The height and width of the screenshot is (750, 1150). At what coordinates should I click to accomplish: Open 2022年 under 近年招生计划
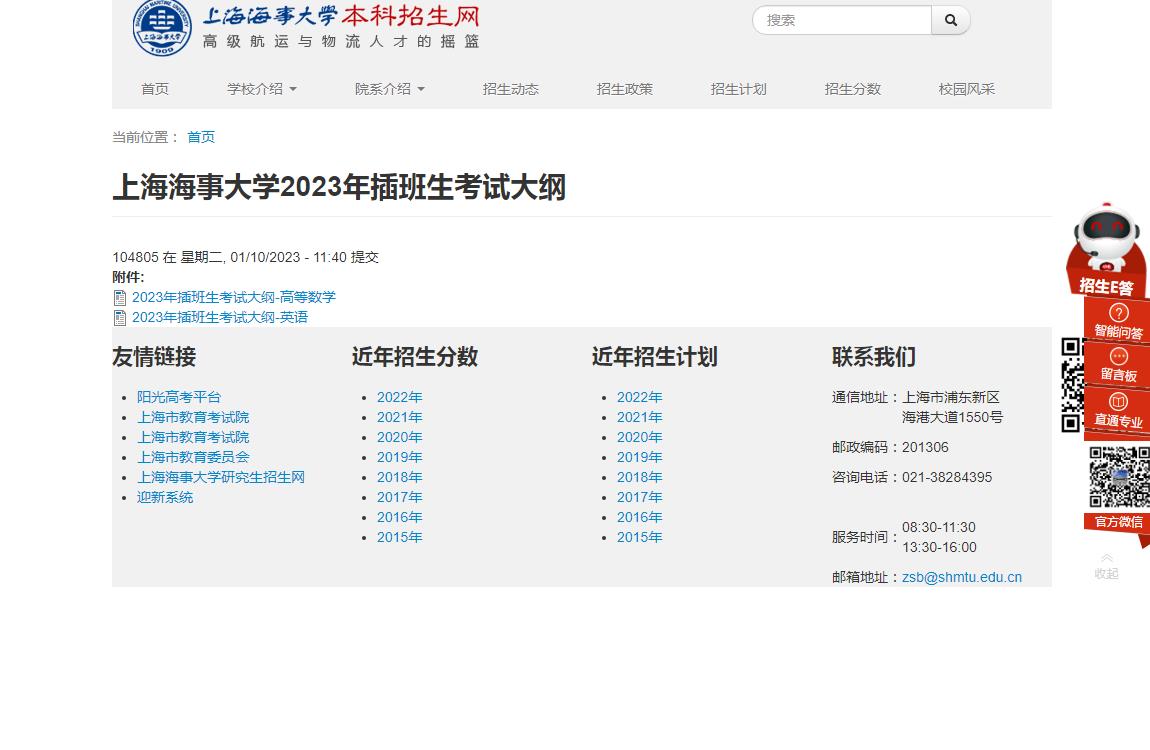(640, 397)
